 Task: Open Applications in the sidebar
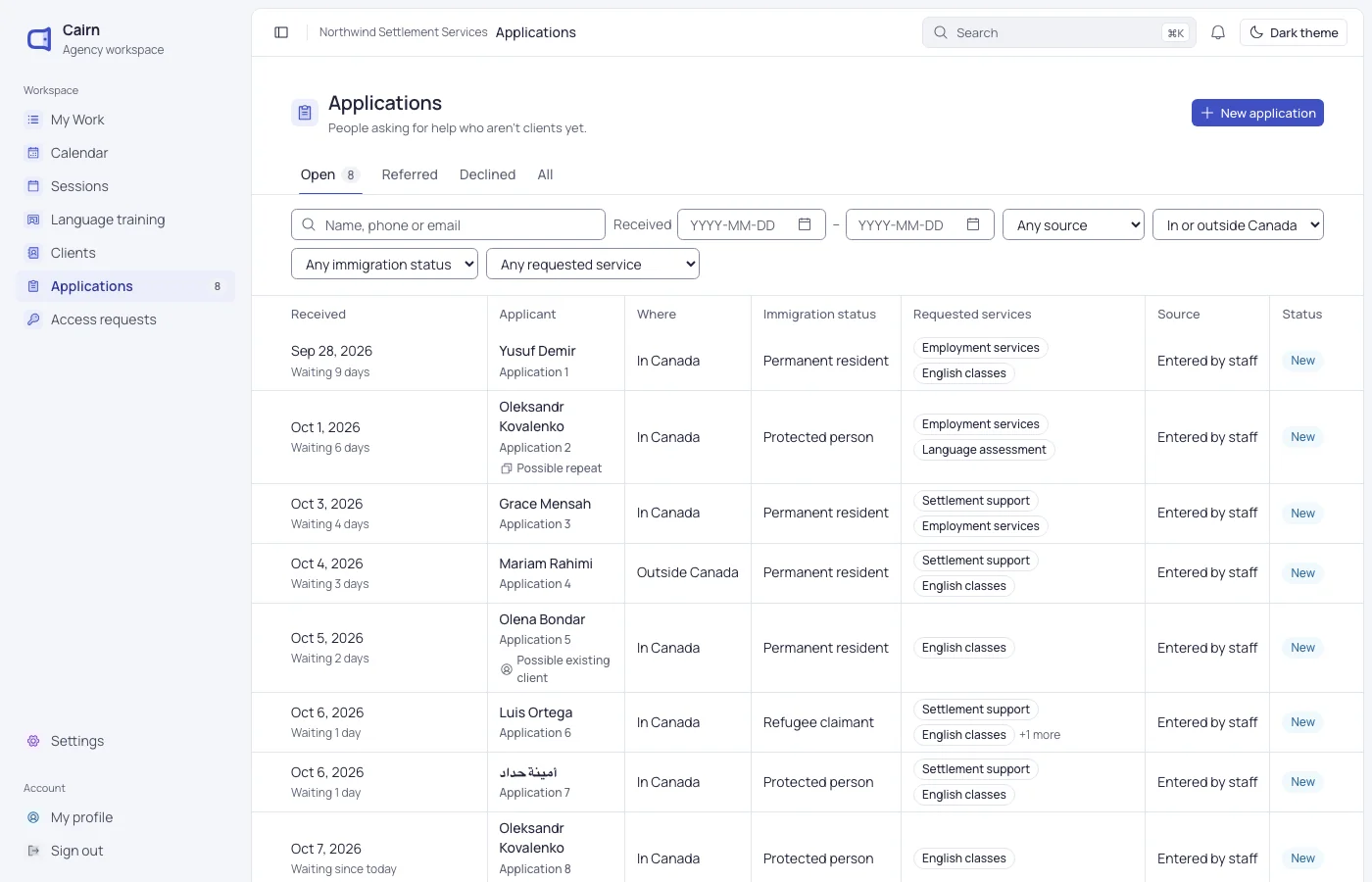pos(125,286)
